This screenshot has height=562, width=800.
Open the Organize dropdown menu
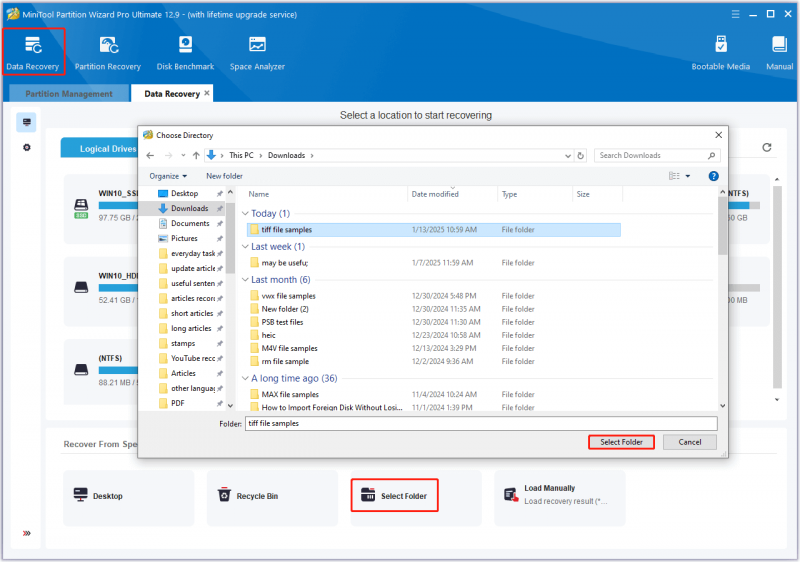click(168, 176)
